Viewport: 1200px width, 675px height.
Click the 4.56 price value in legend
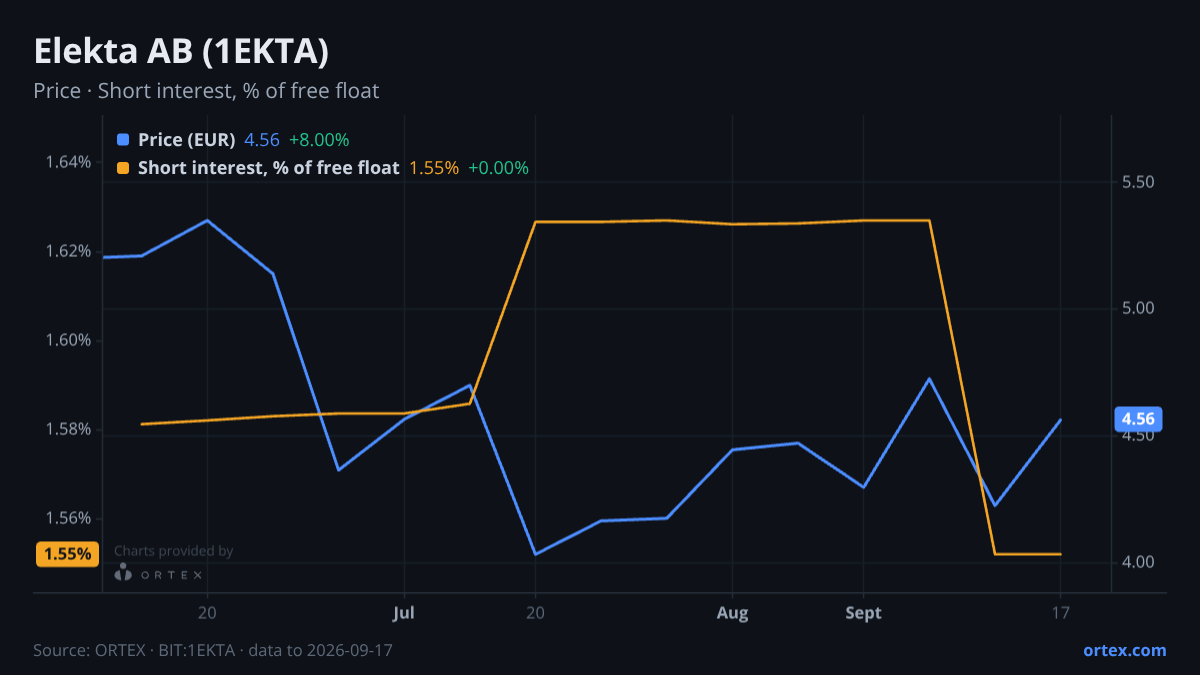click(262, 140)
